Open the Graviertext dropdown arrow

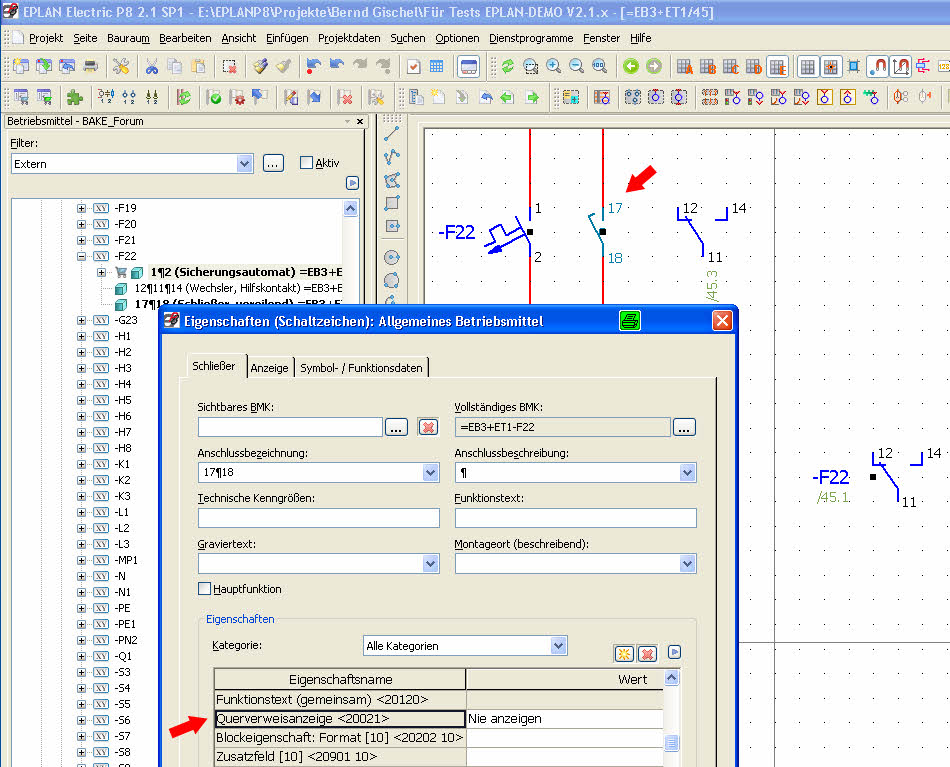[x=430, y=563]
